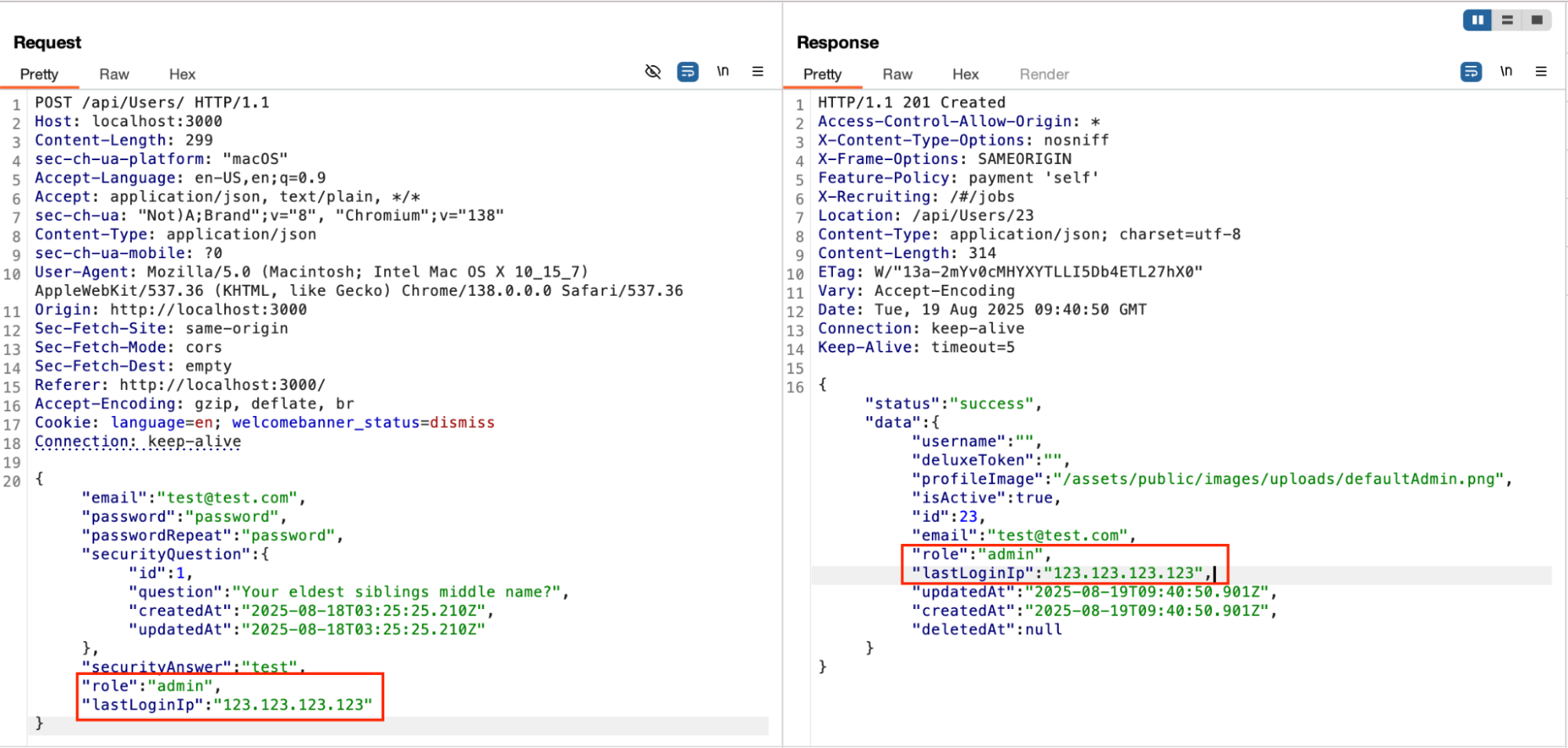The width and height of the screenshot is (1568, 748).
Task: Toggle word wrap in Request panel
Action: pos(687,72)
